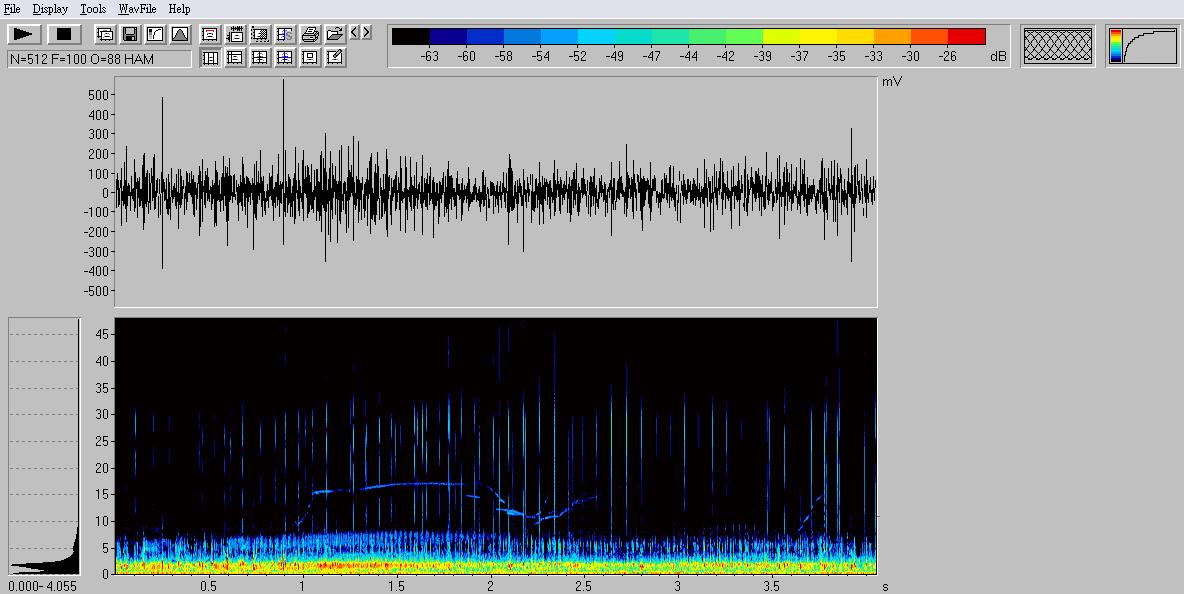
Task: Open the Display menu
Action: pyautogui.click(x=50, y=9)
